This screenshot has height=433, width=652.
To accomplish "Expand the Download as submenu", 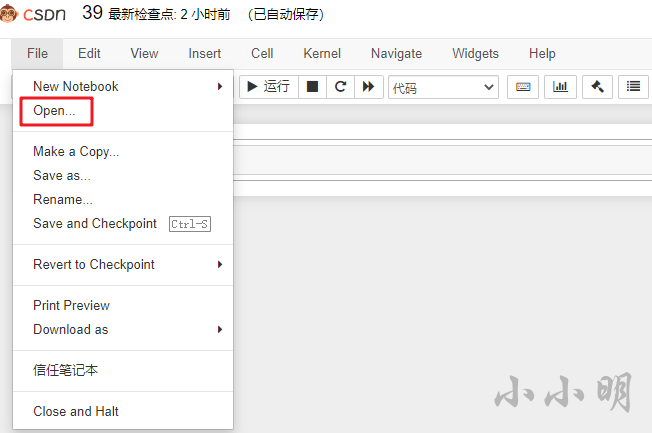I will (123, 329).
